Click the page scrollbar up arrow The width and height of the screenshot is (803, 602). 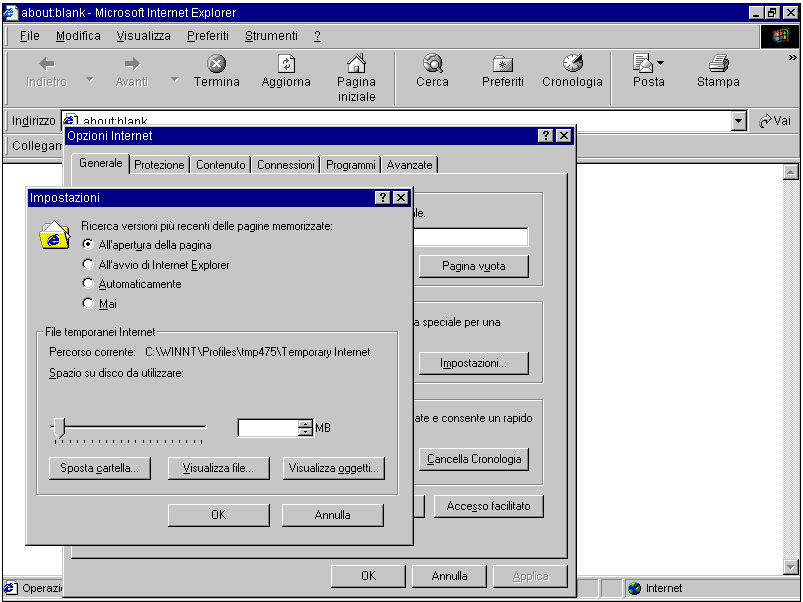pos(791,173)
